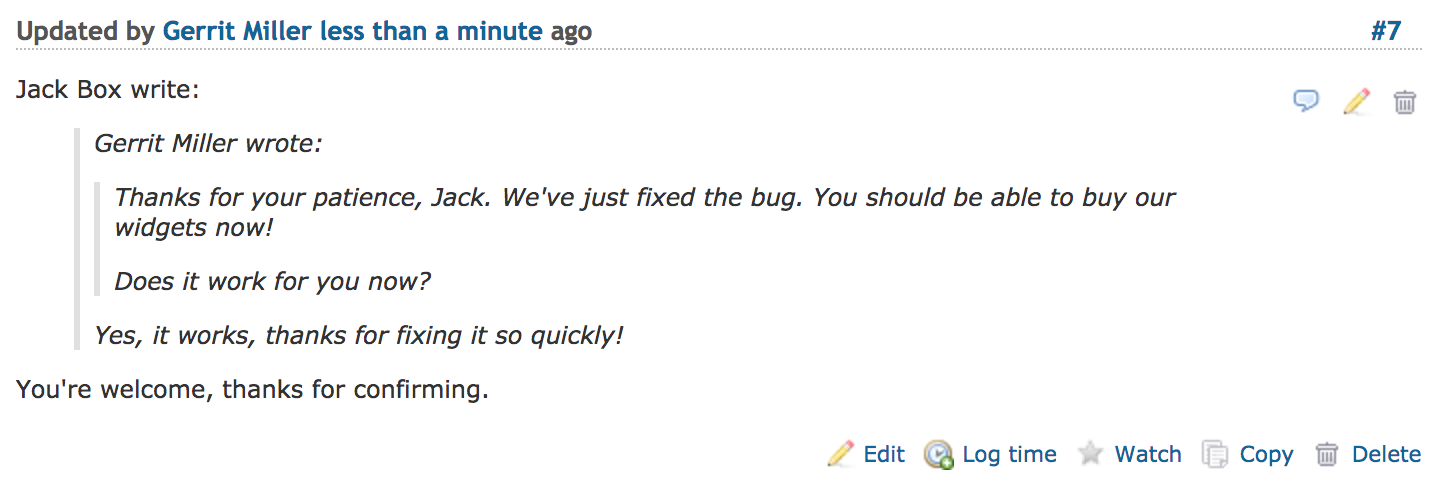Screen dimensions: 1436x482
Task: Click the quoted 'Does it work for you now?' text
Action: click(x=272, y=281)
